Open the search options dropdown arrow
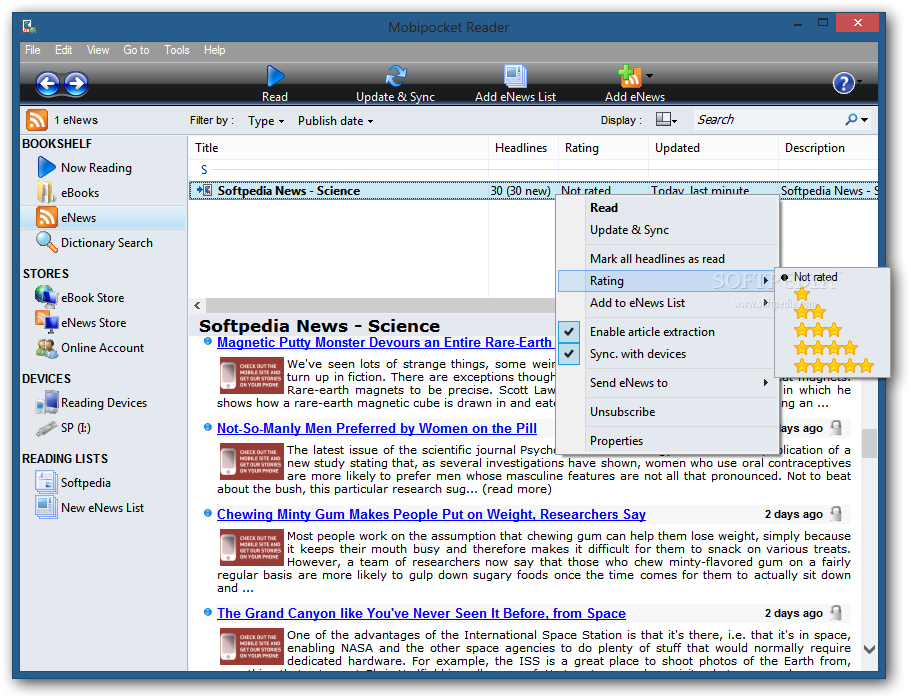Screen dimensions: 911x699 point(865,120)
